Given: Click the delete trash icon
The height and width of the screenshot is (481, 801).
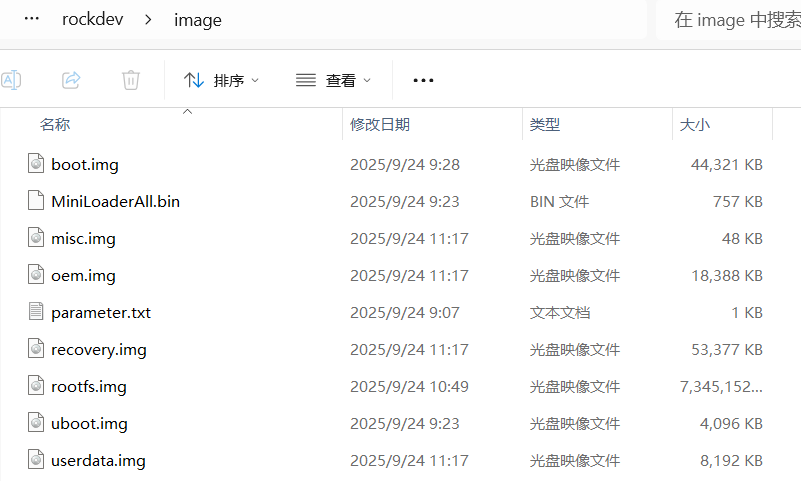Looking at the screenshot, I should 131,80.
